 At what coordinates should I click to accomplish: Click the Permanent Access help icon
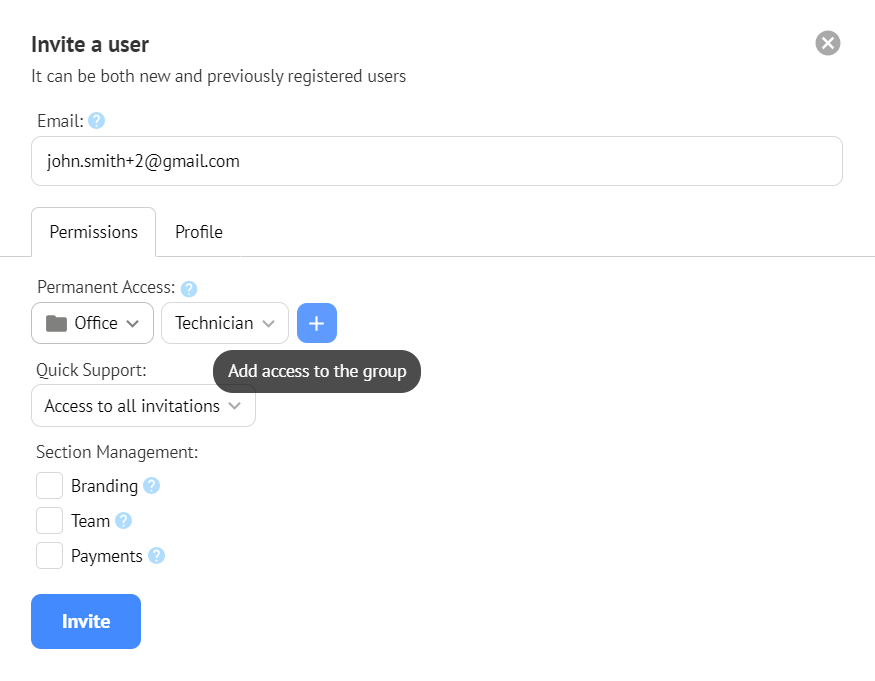point(189,289)
